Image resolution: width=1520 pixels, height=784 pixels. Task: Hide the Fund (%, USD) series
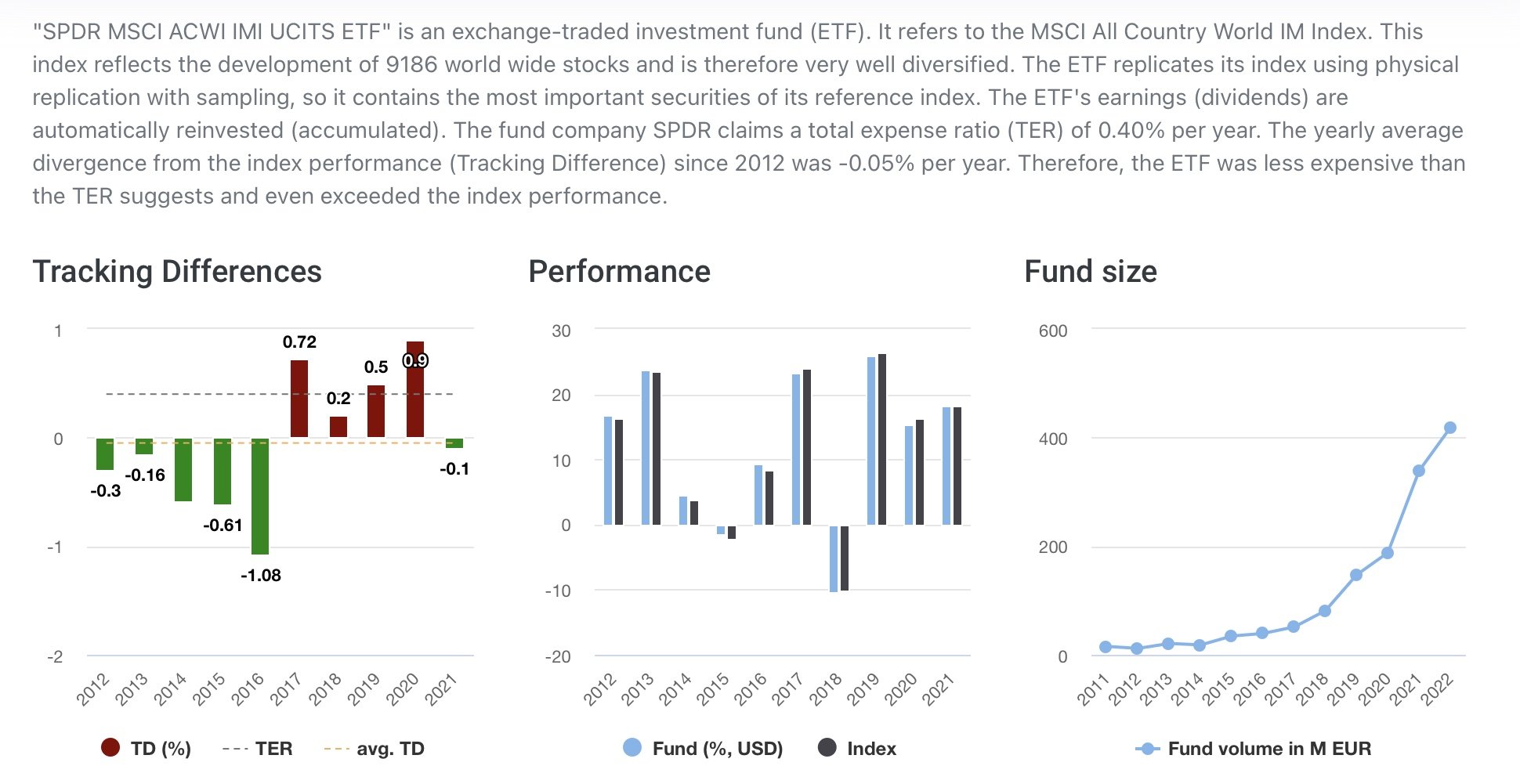(704, 749)
